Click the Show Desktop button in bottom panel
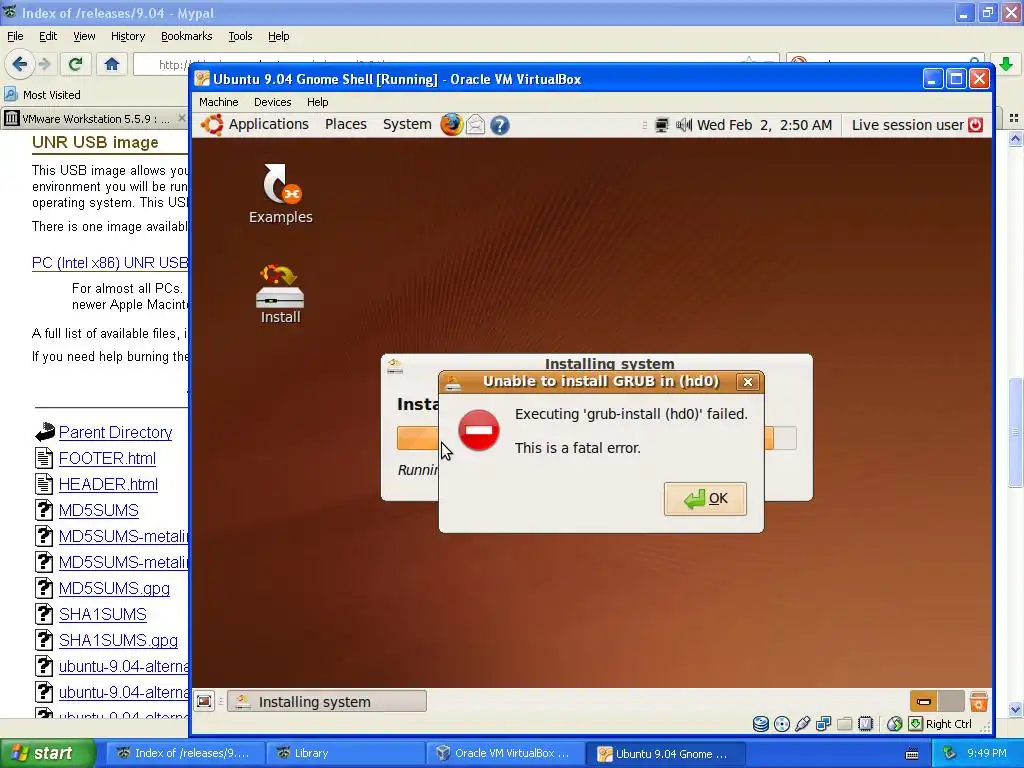The image size is (1024, 768). (204, 701)
